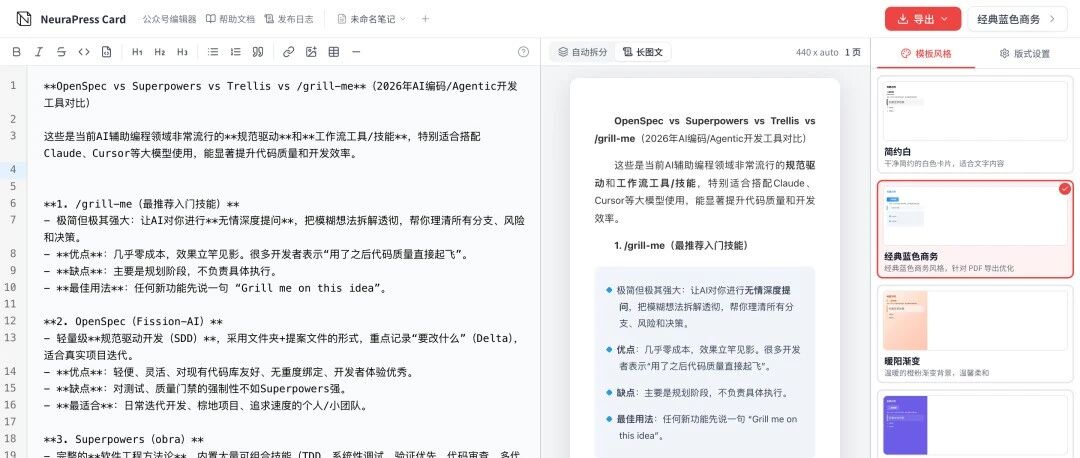Viewport: 1080px width, 458px height.
Task: Select the 暖阳渐变 template
Action: click(x=975, y=333)
